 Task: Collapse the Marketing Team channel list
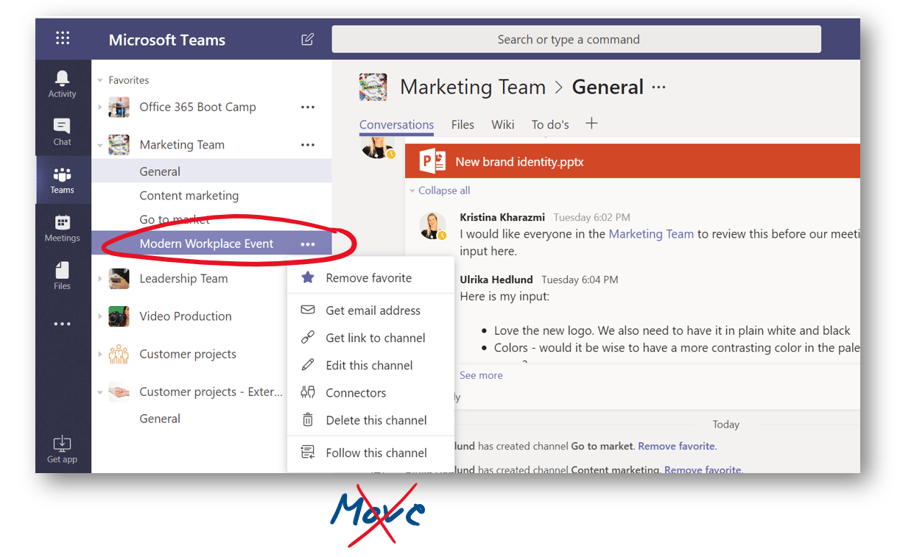pos(100,145)
